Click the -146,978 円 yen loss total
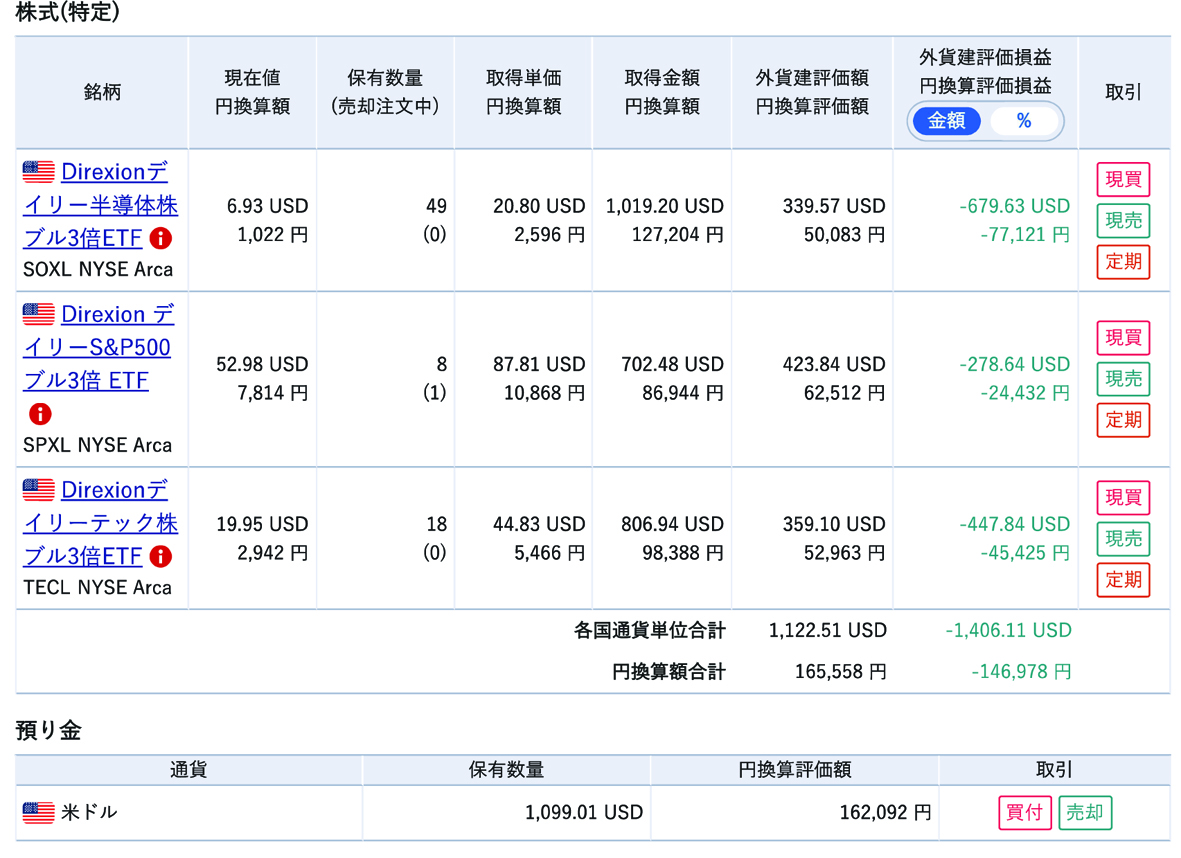The height and width of the screenshot is (858, 1181). (1021, 671)
